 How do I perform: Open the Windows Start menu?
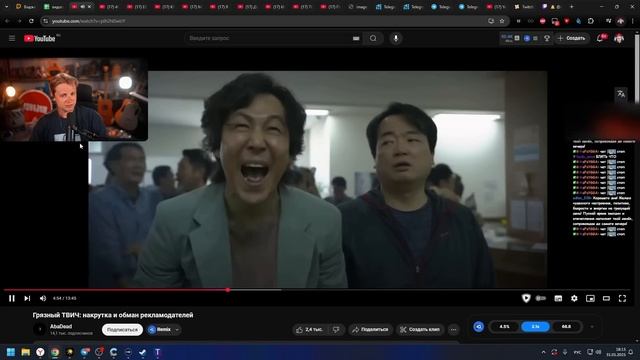coord(11,352)
